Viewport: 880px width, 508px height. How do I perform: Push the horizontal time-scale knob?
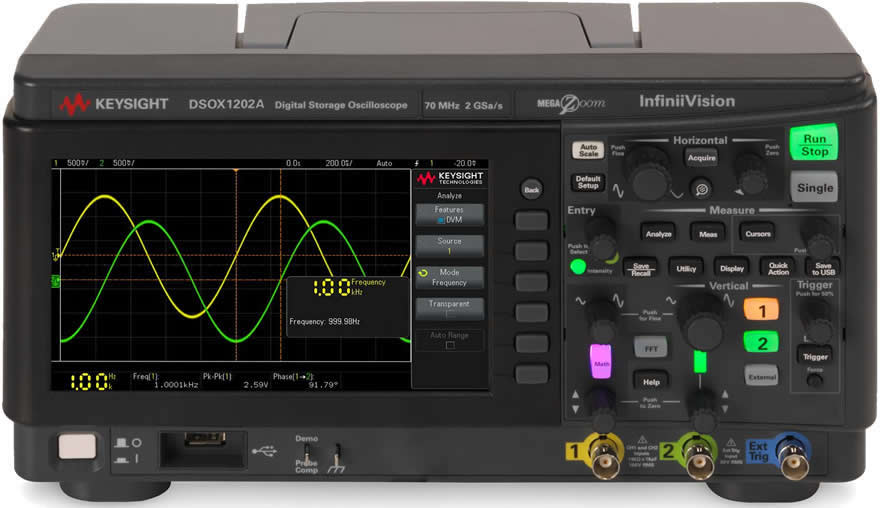(x=650, y=175)
